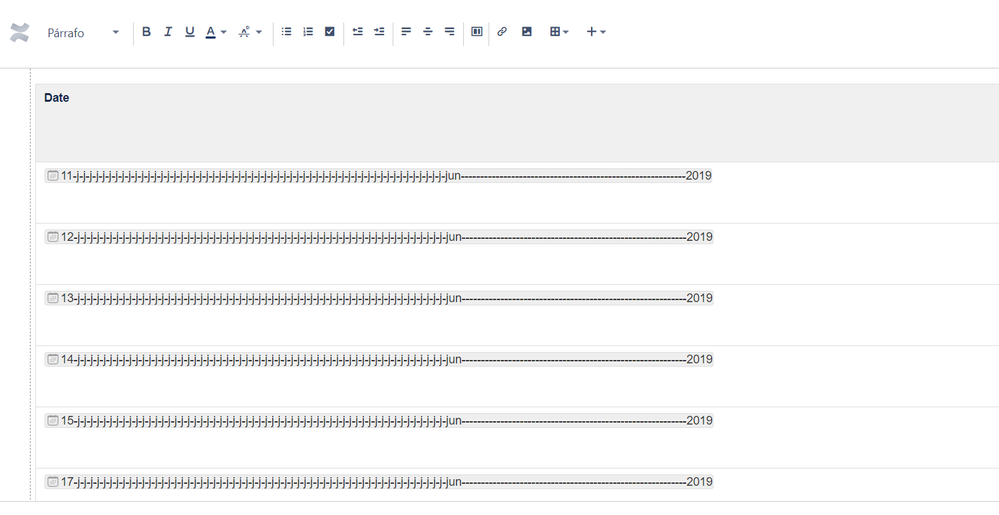Click the date lozenge starting with 11
Viewport: 999px width, 515px height.
(378, 176)
